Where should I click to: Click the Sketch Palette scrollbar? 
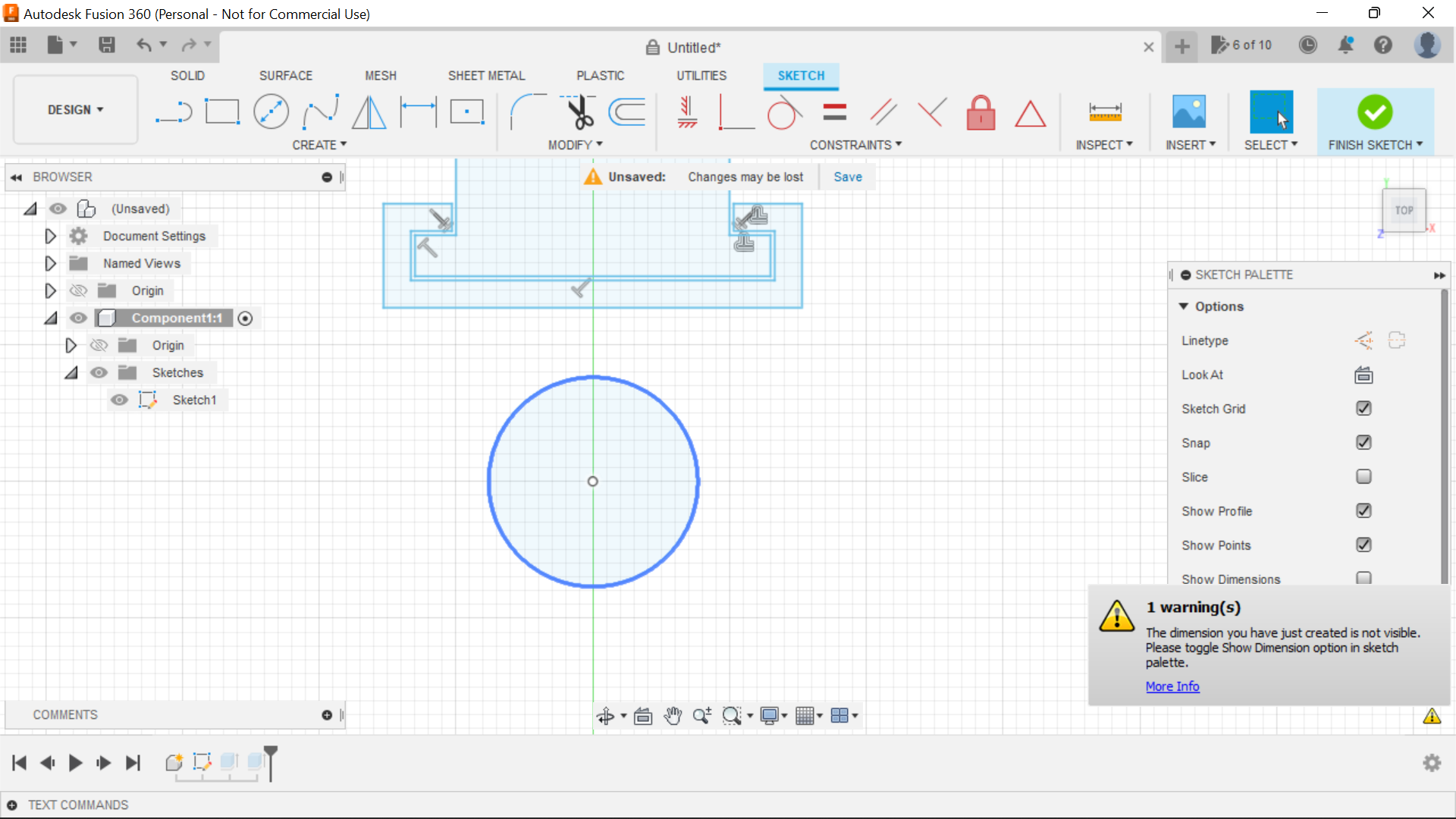click(1444, 434)
